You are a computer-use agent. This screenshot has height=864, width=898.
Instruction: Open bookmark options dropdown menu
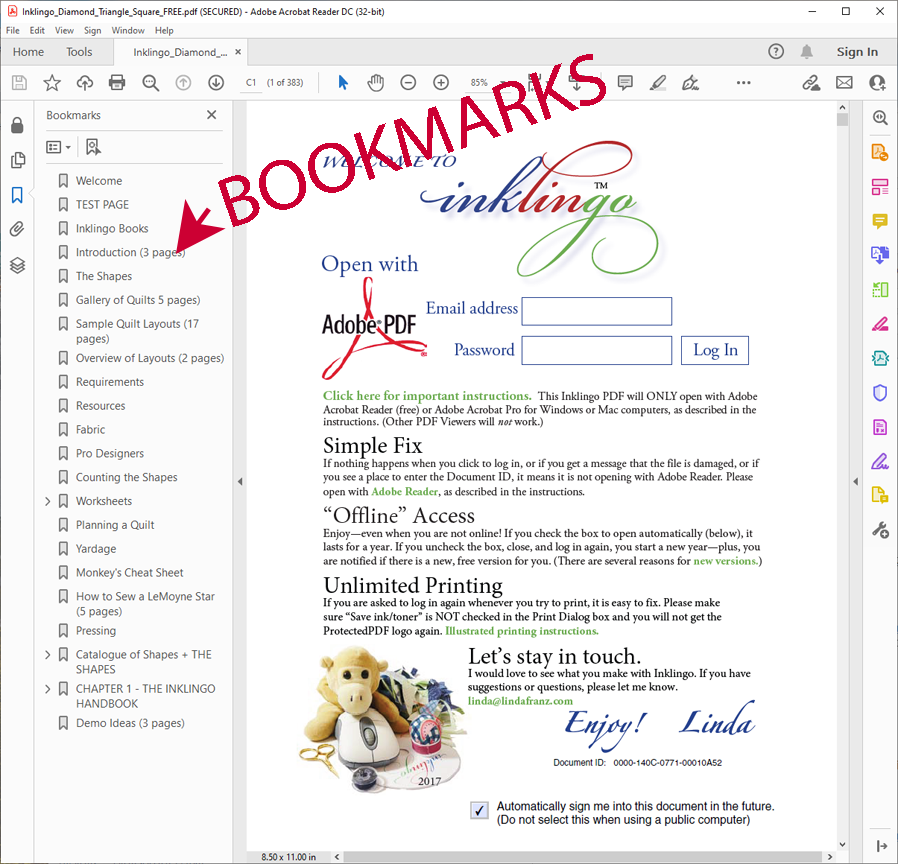click(x=58, y=147)
